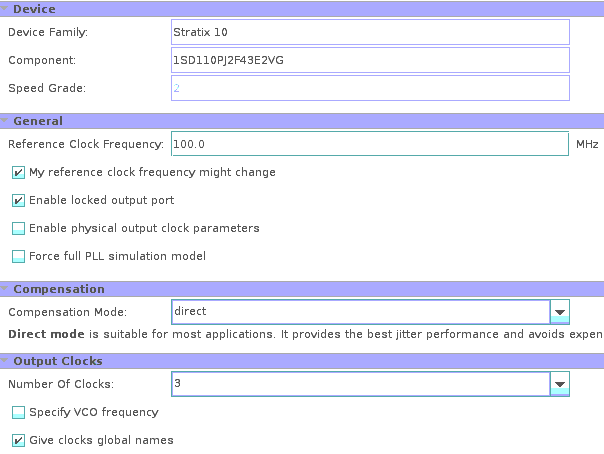Click the Reference Clock Frequency input
604x454 pixels.
click(370, 144)
